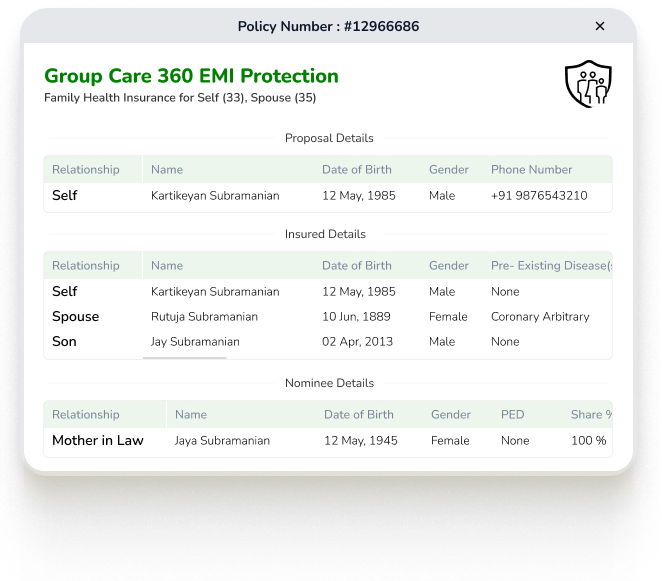
Task: Click the Share % column header
Action: 591,415
